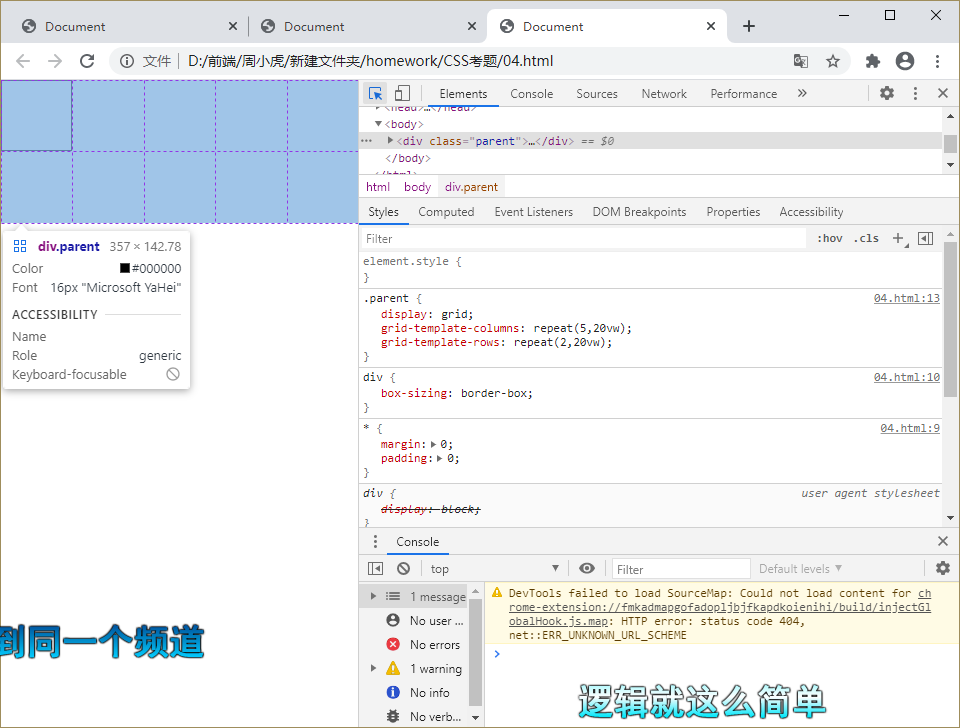The image size is (960, 728).
Task: Clear the console icon
Action: pos(403,569)
